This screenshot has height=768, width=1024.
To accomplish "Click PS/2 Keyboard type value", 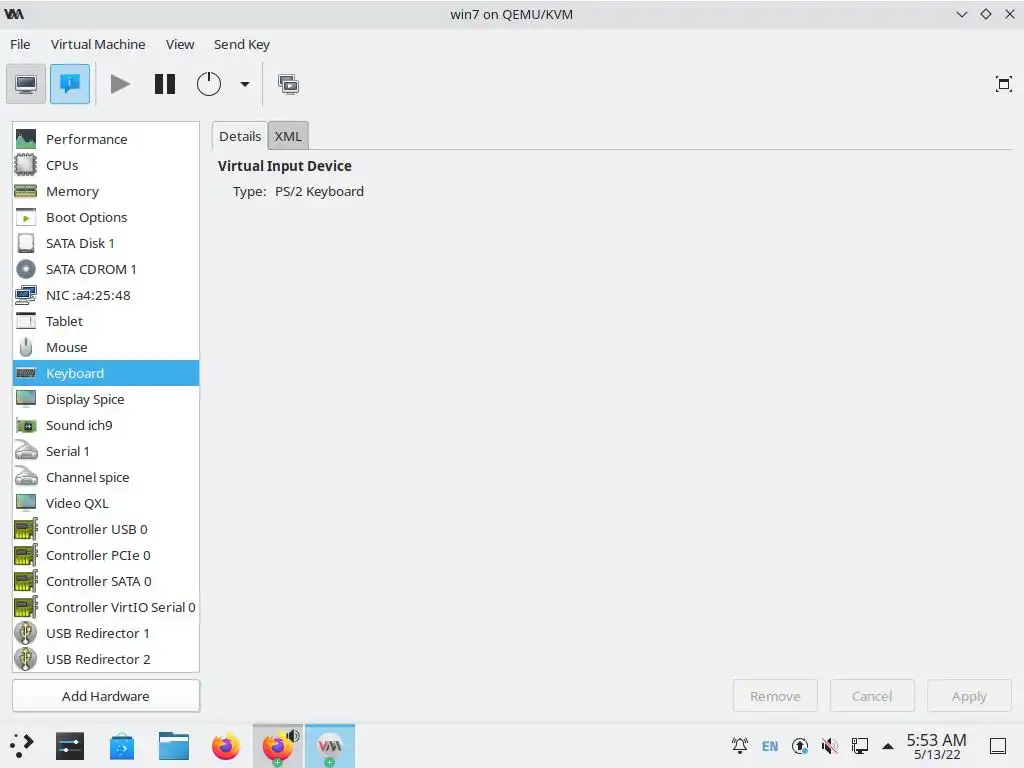I will click(x=319, y=191).
